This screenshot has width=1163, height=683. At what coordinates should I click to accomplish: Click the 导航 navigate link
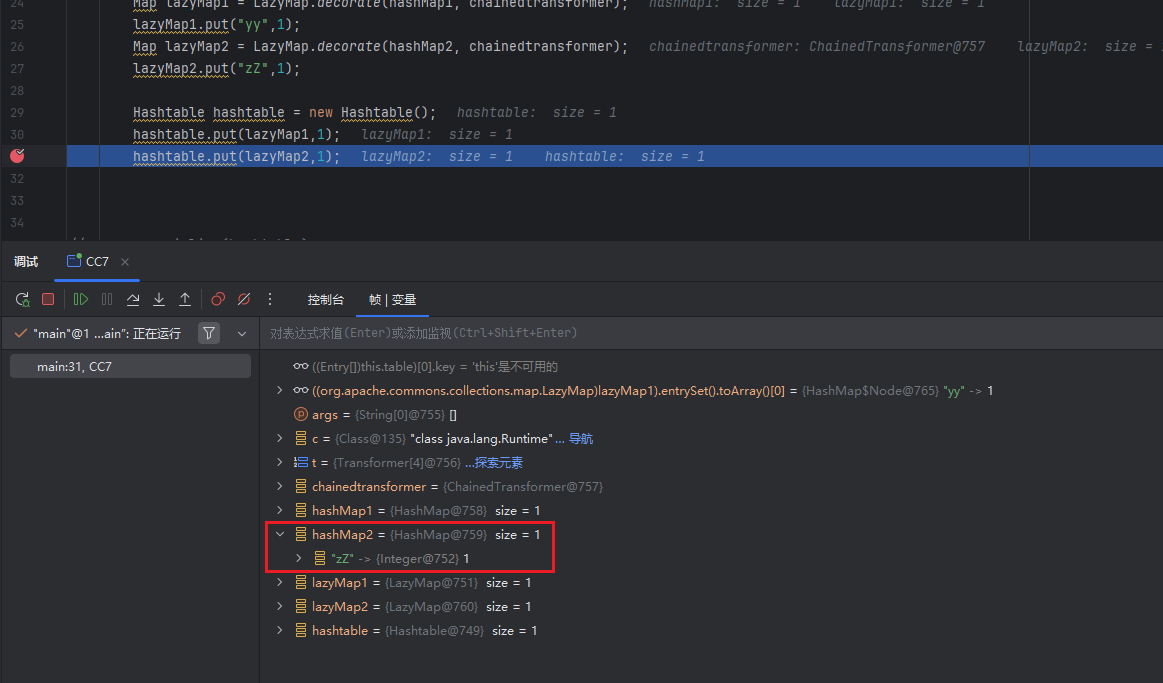point(581,439)
